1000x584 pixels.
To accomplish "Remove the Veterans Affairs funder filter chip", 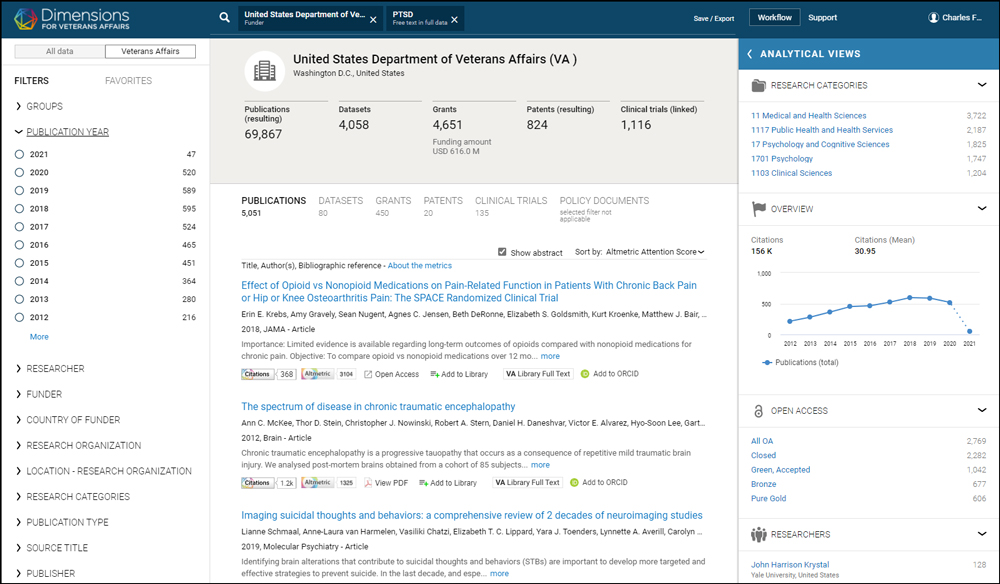I will (x=373, y=20).
